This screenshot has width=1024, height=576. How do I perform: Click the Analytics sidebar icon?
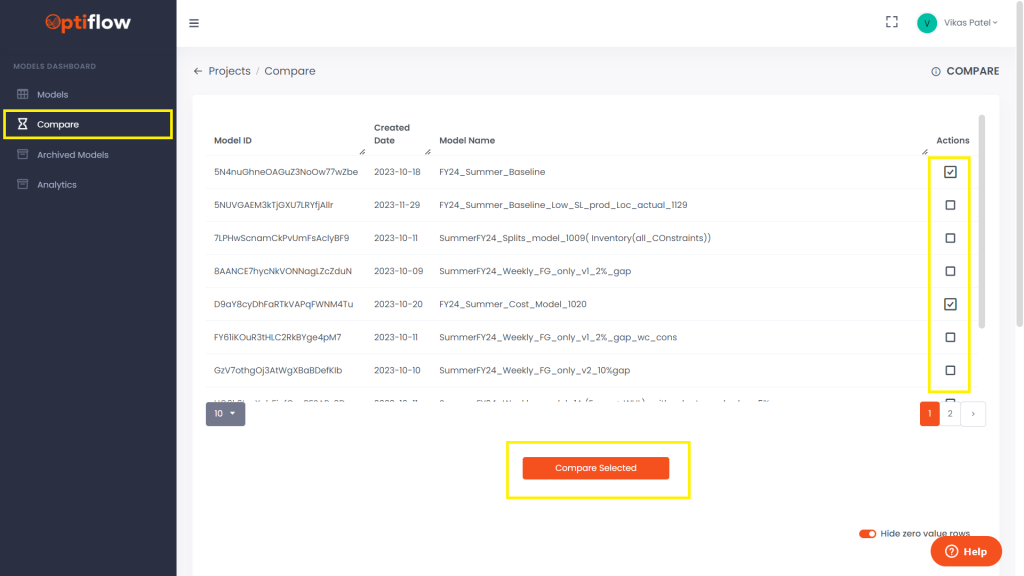point(23,185)
